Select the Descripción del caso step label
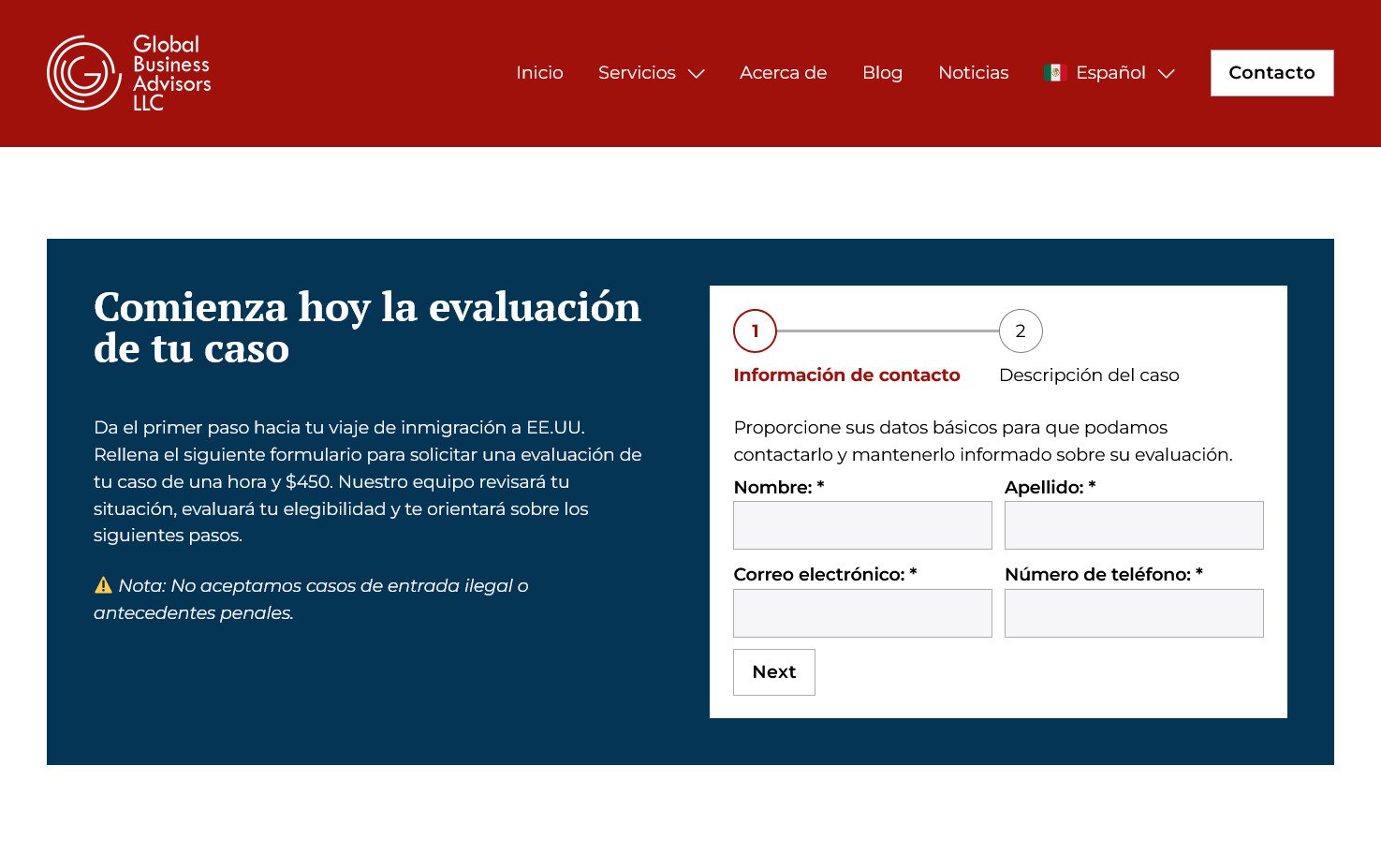 click(1089, 375)
